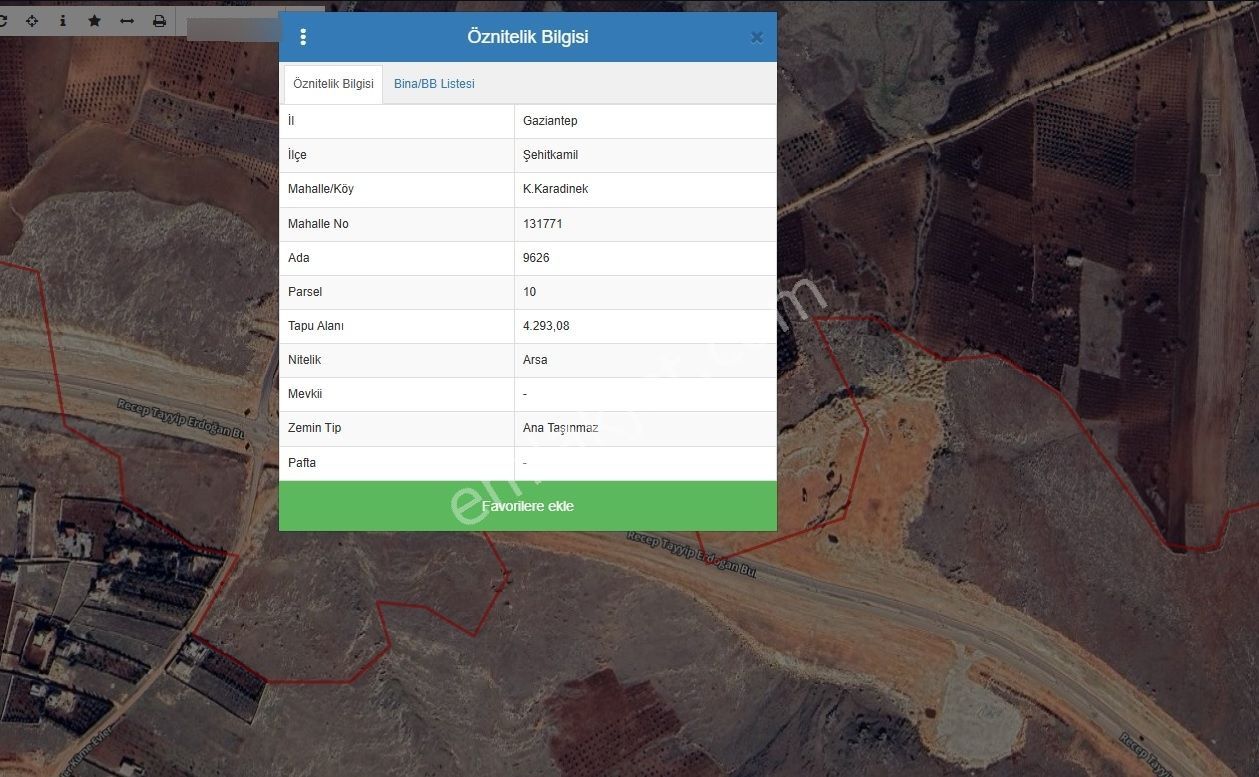Image resolution: width=1259 pixels, height=777 pixels.
Task: Select the Ada value 9626
Action: tap(536, 258)
